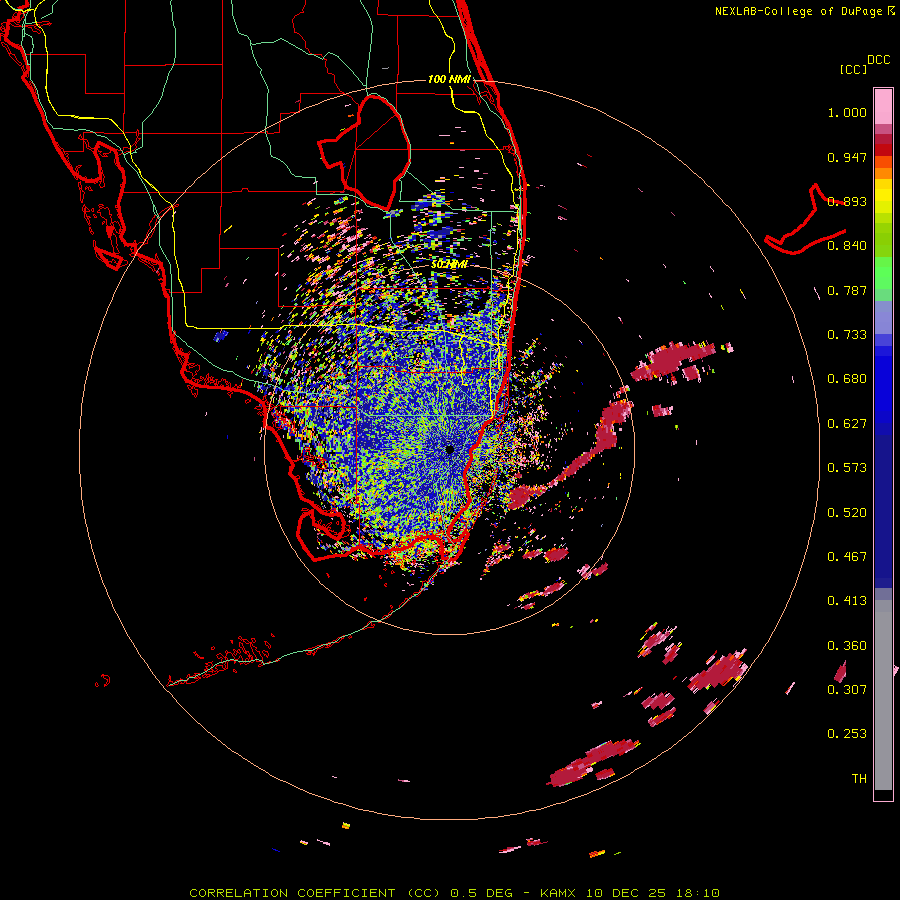Select the 0.307 scale value
This screenshot has height=900, width=900.
(x=847, y=690)
